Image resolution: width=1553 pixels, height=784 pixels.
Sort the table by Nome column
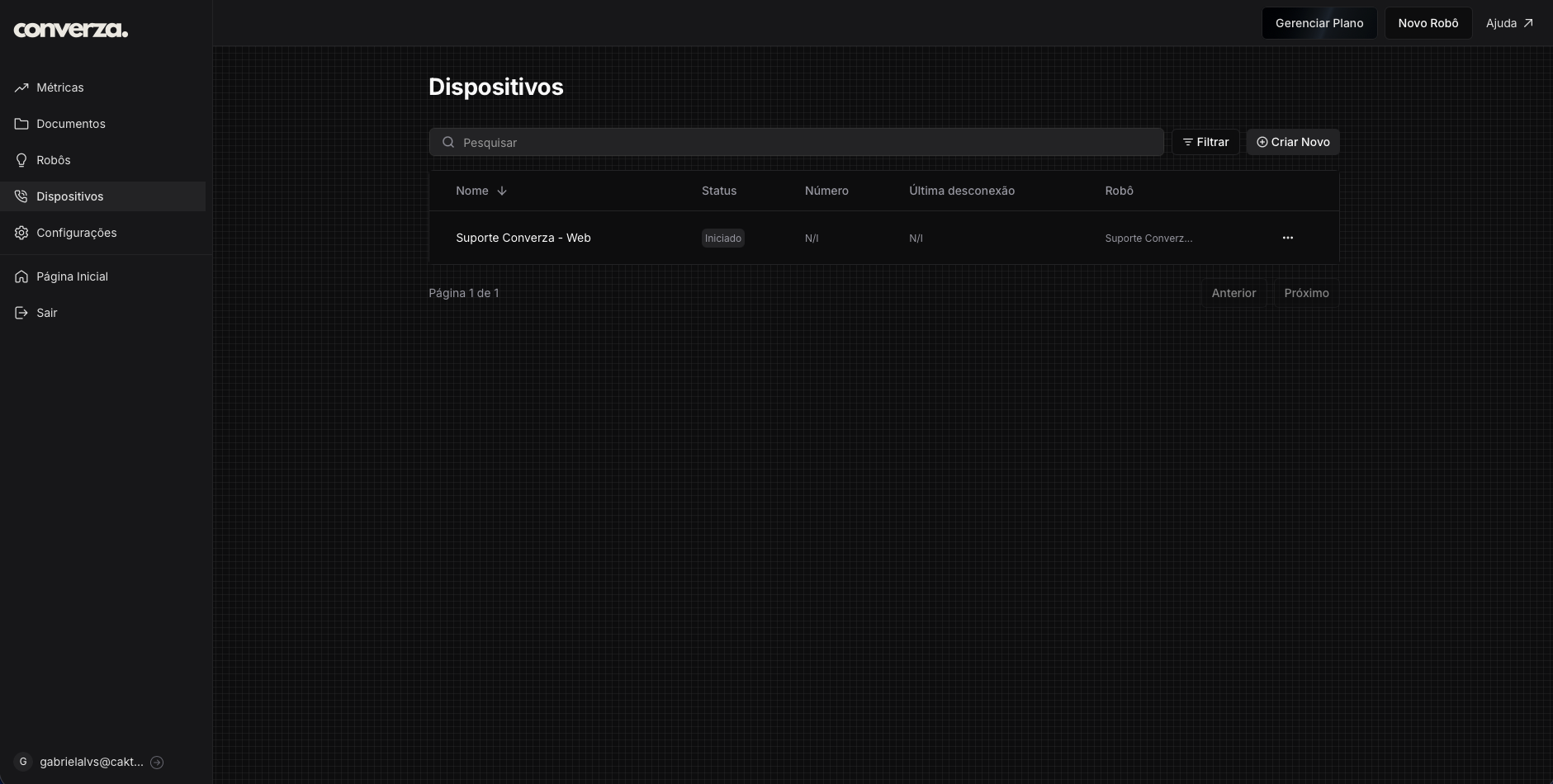tap(481, 191)
